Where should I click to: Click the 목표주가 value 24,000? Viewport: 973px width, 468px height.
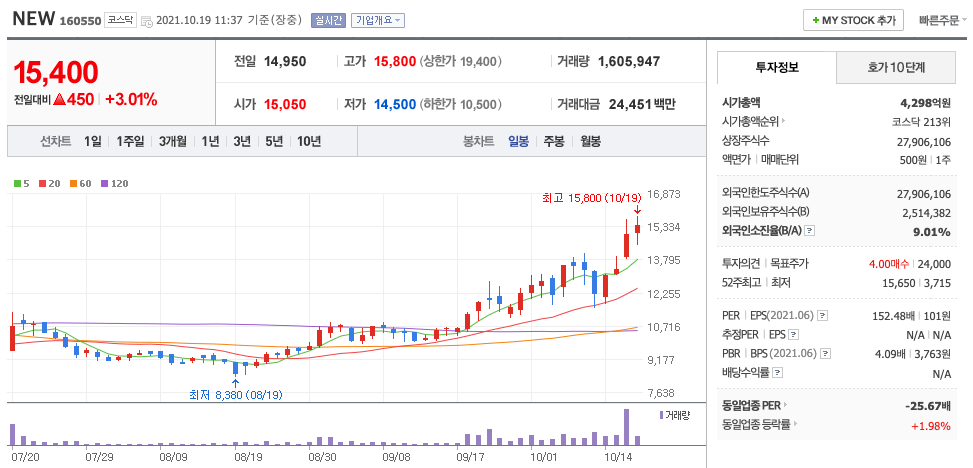point(936,264)
